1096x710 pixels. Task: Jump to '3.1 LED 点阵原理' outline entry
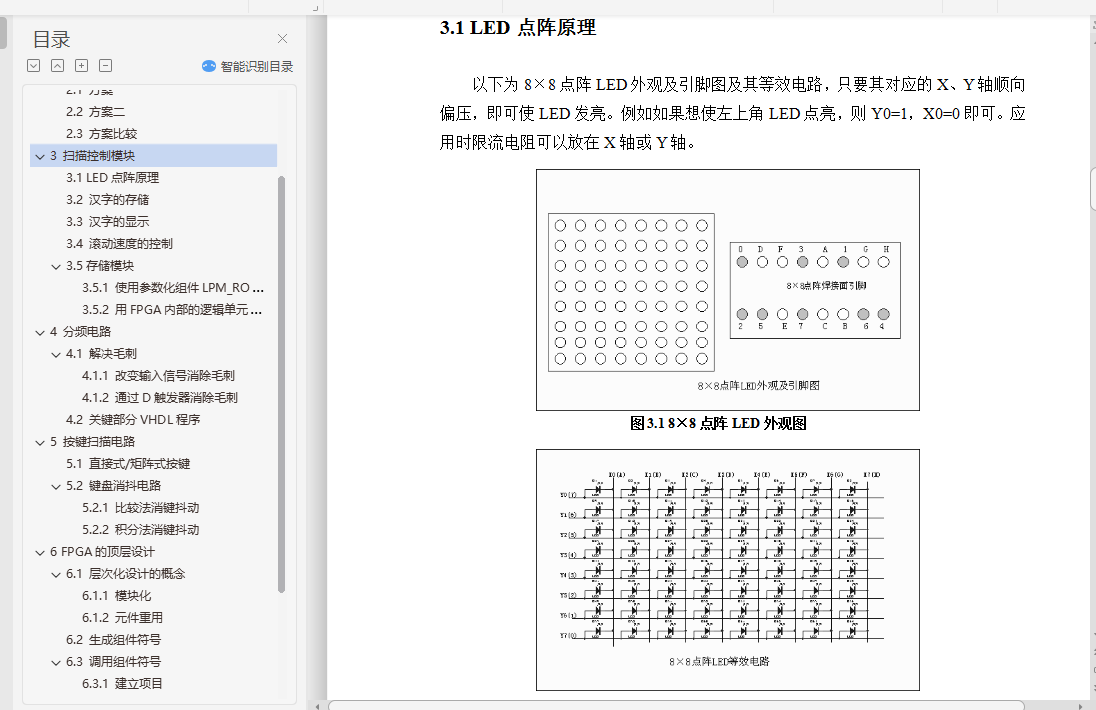pos(113,178)
